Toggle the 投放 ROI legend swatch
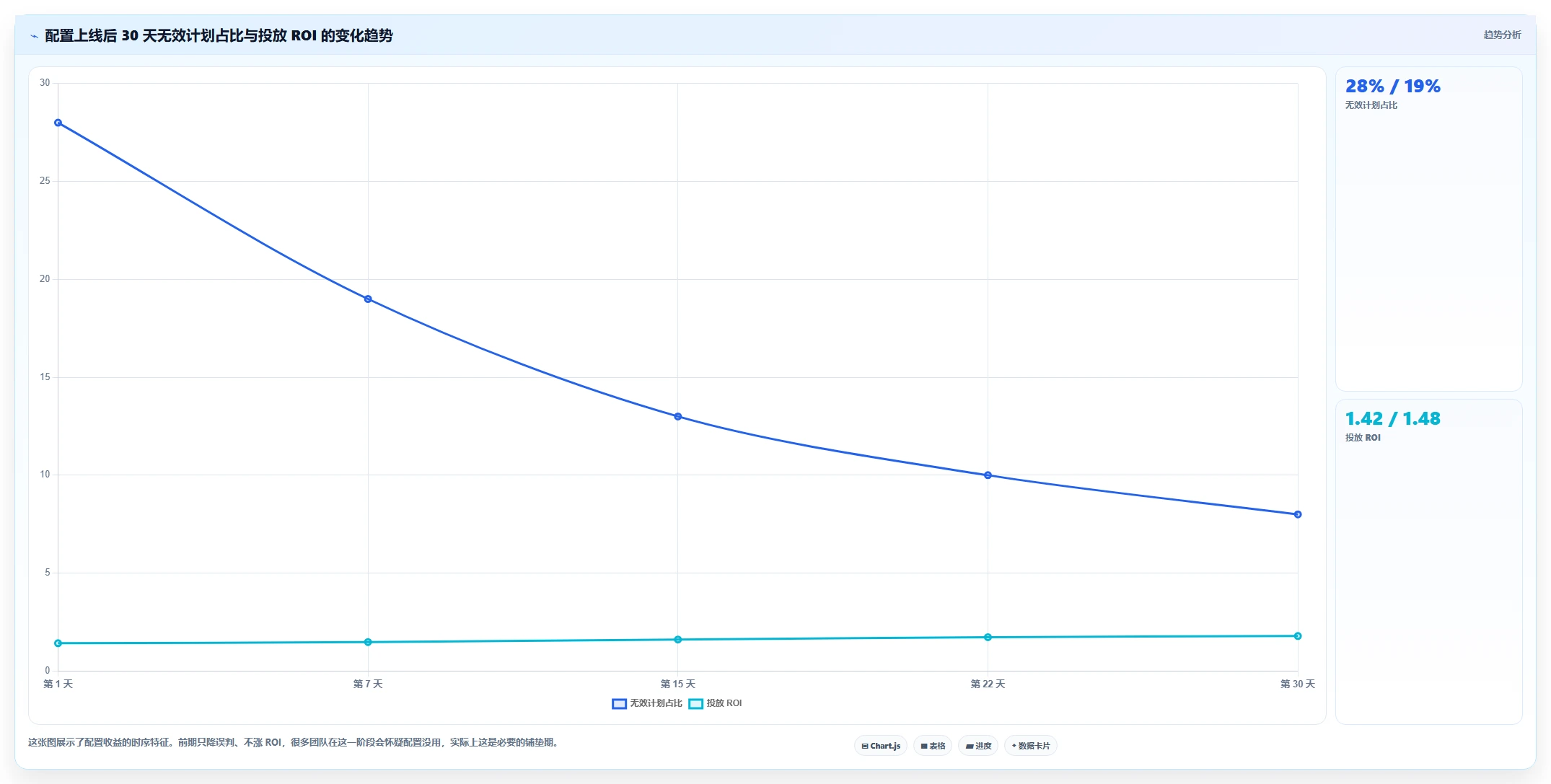This screenshot has width=1551, height=784. [695, 704]
